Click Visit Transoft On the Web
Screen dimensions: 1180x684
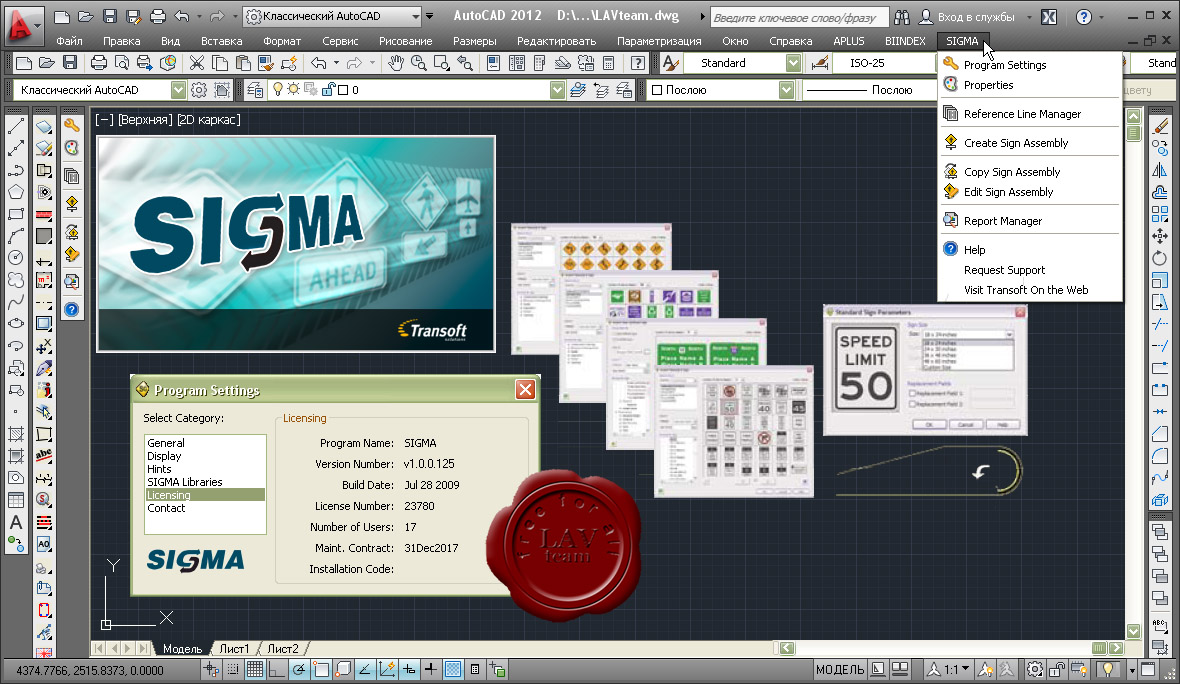[x=1026, y=290]
